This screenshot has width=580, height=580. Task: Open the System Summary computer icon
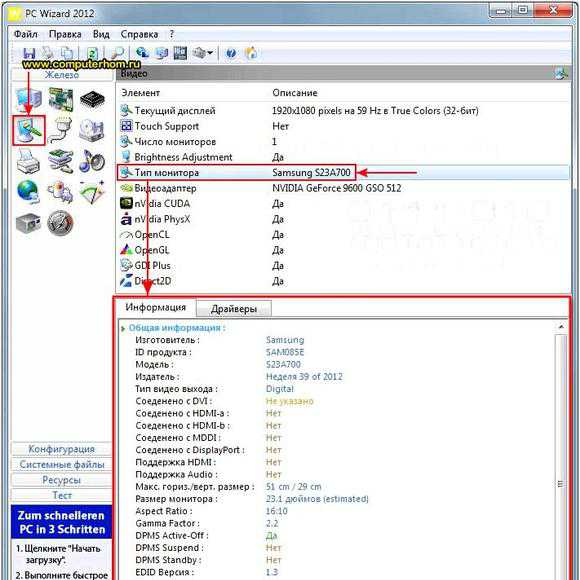[29, 99]
